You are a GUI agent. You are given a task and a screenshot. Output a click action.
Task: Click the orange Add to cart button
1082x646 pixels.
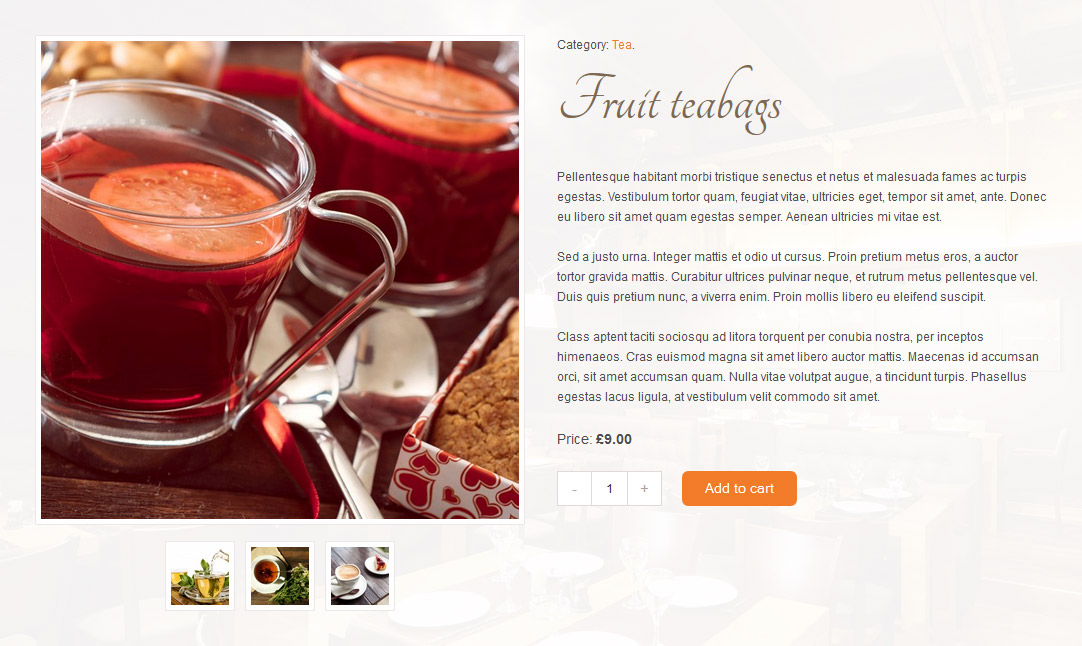(739, 489)
